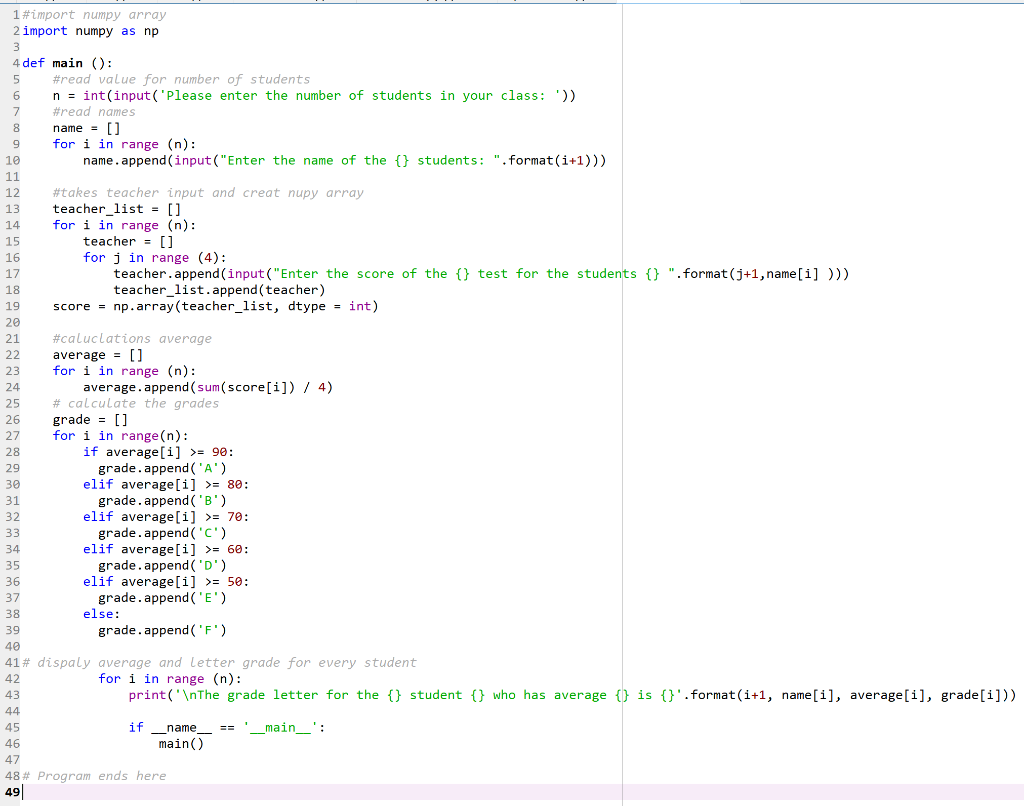Place cursor on the empty highlighted line 49
The width and height of the screenshot is (1024, 806).
(x=522, y=792)
